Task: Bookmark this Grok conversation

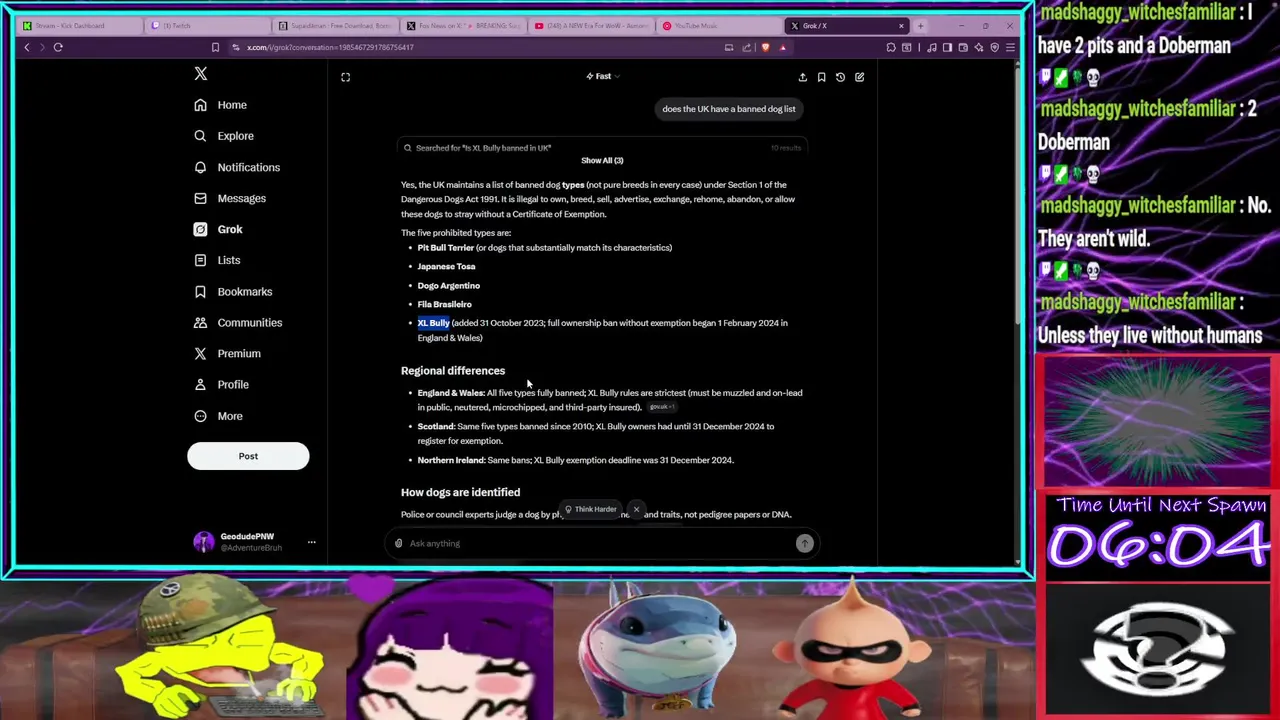Action: (821, 77)
